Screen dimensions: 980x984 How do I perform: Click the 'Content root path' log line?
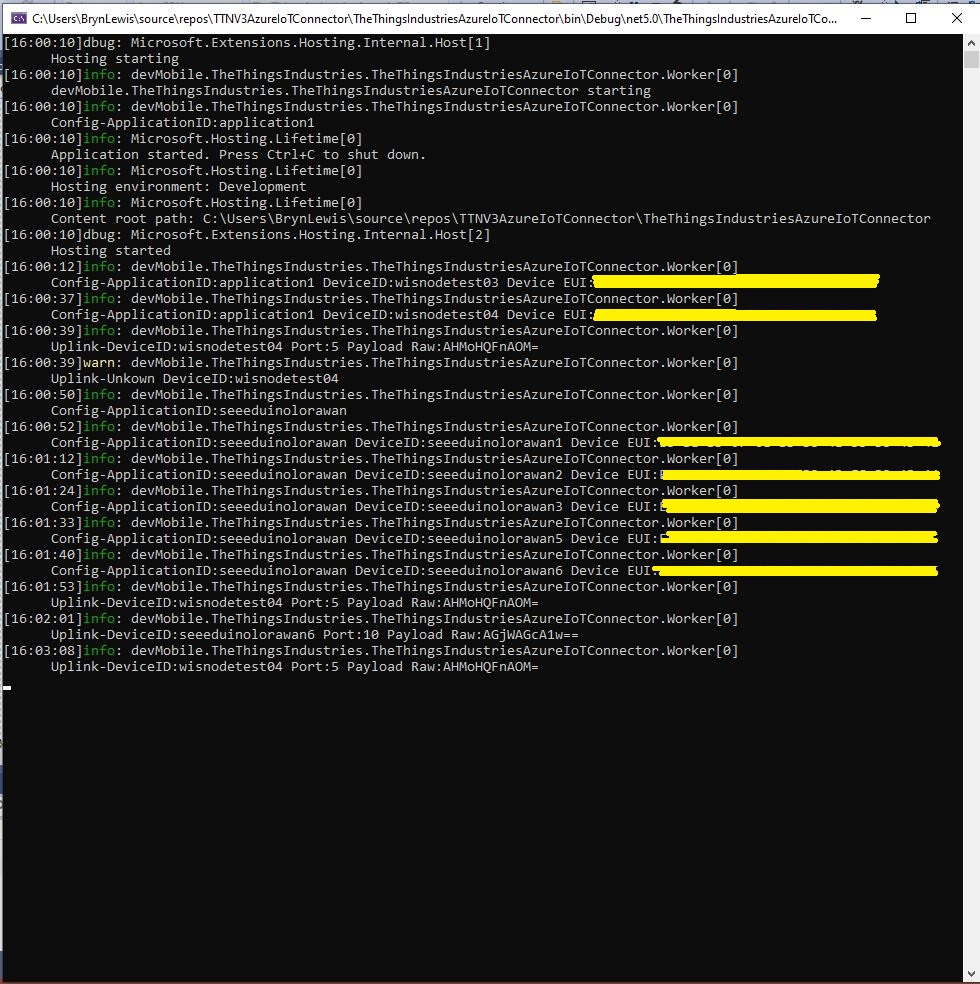[490, 219]
